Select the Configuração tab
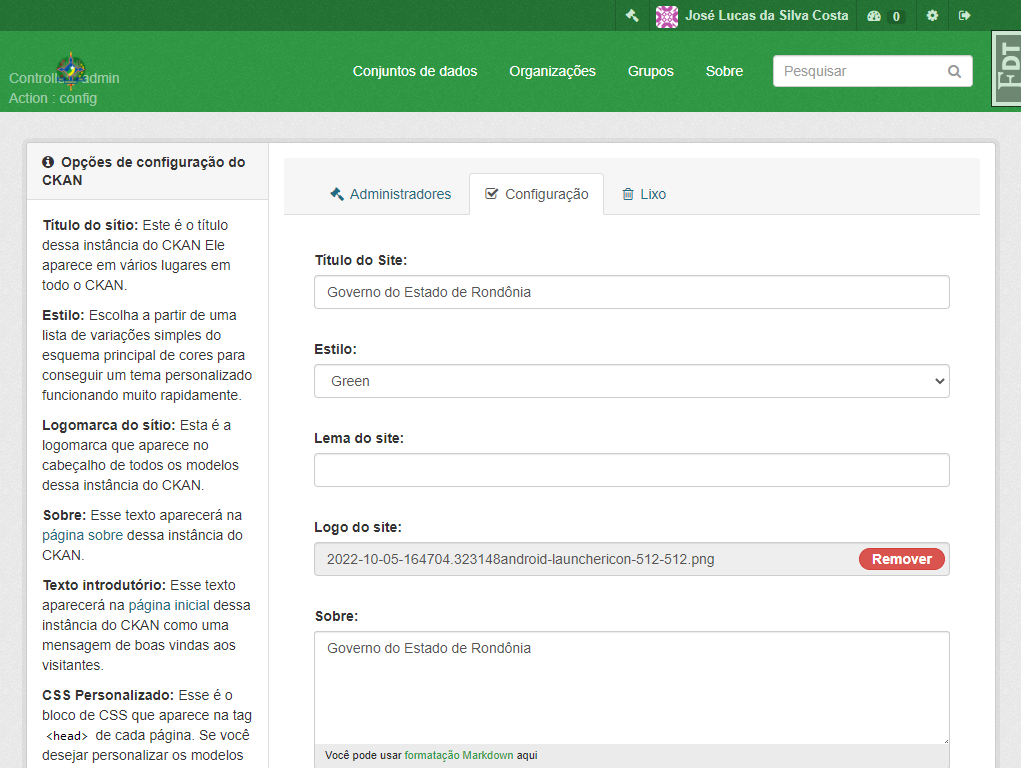The height and width of the screenshot is (768, 1021). click(537, 194)
